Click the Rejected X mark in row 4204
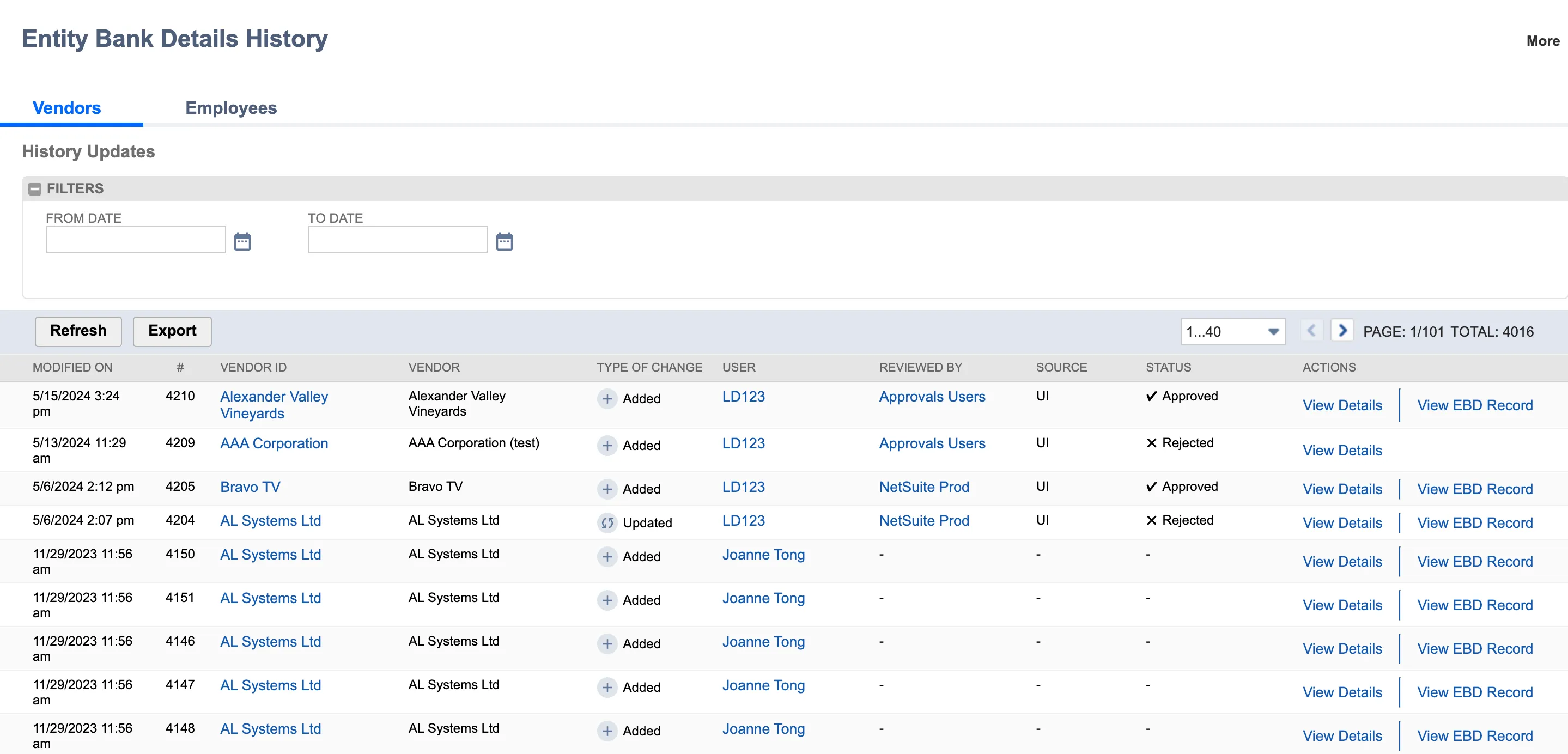Viewport: 1568px width, 754px height. coord(1151,520)
